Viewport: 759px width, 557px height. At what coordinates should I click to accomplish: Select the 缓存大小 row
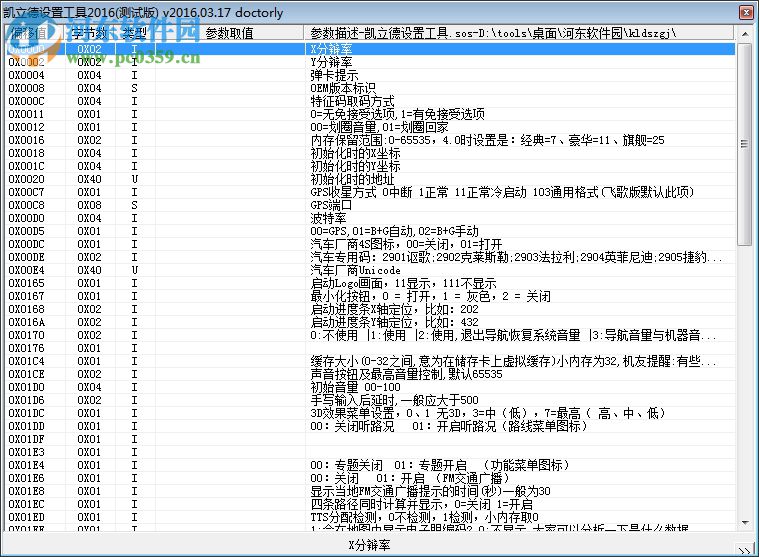pos(371,361)
